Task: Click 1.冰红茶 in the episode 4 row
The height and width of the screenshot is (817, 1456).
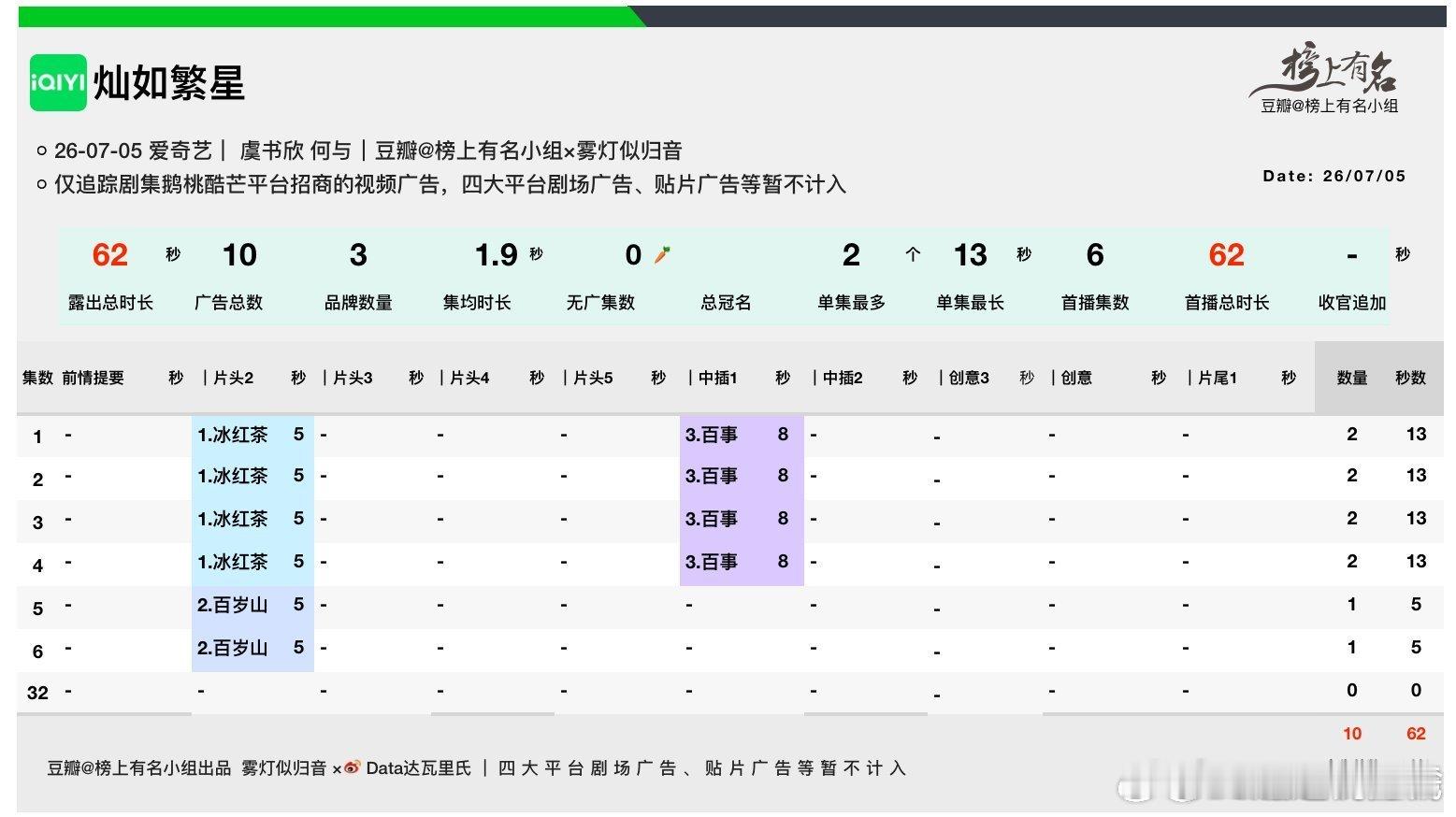Action: tap(233, 562)
